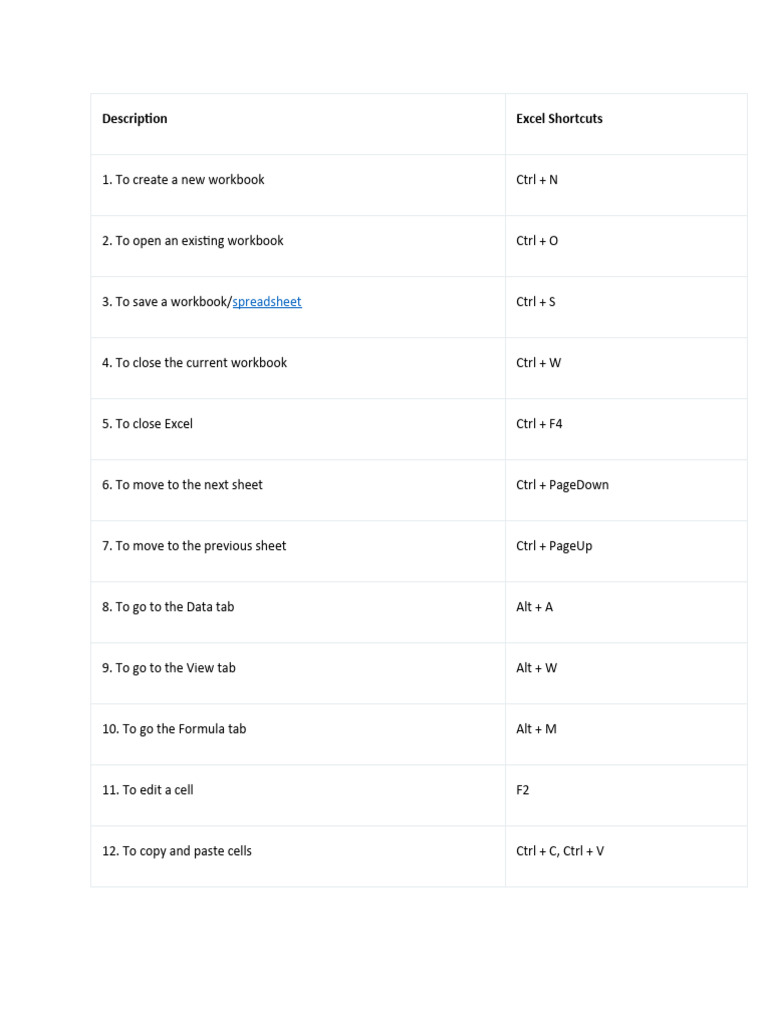Click the Alt + A shortcut text

pyautogui.click(x=534, y=607)
